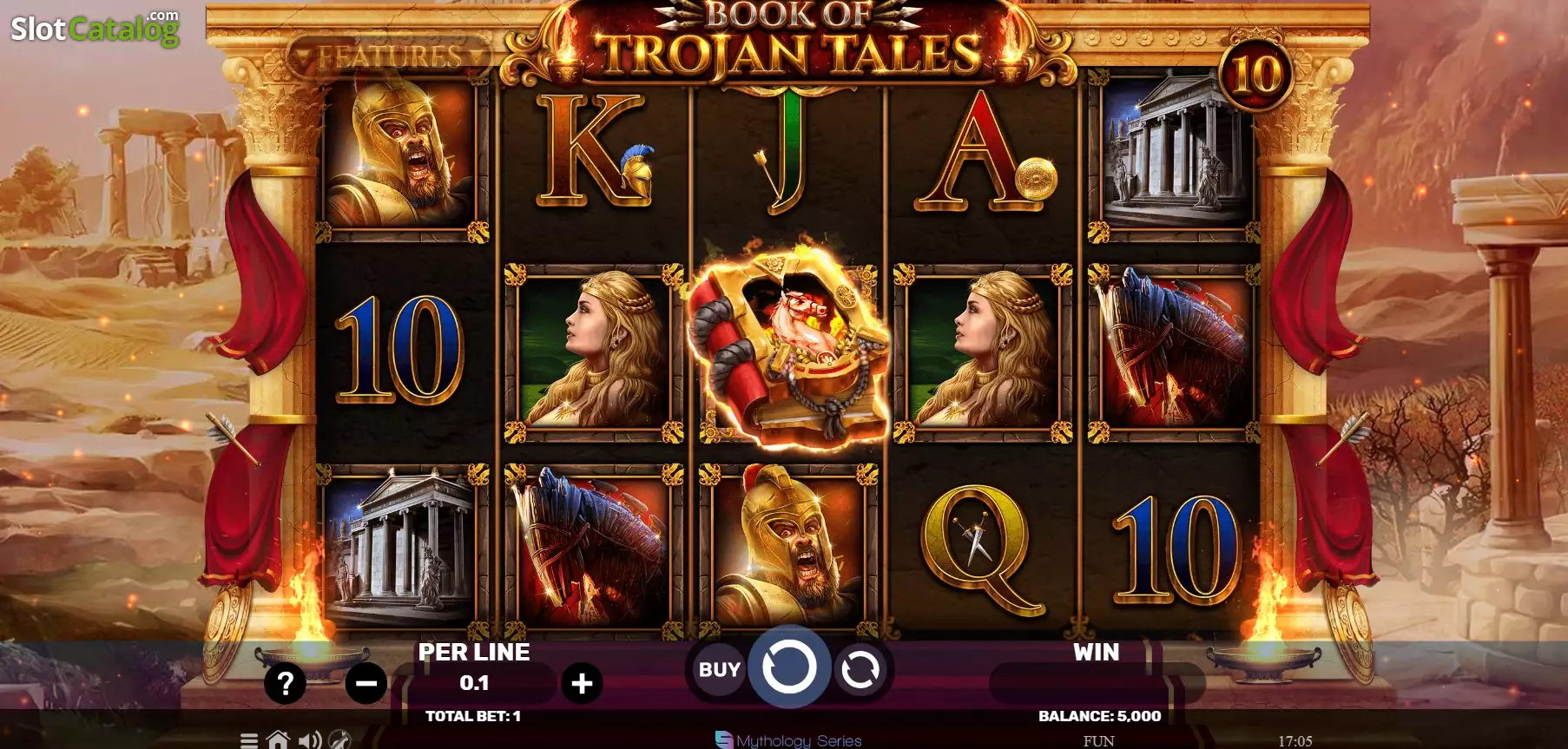The image size is (1568, 749).
Task: Click the BALANCE: 5,000 display
Action: click(1099, 716)
